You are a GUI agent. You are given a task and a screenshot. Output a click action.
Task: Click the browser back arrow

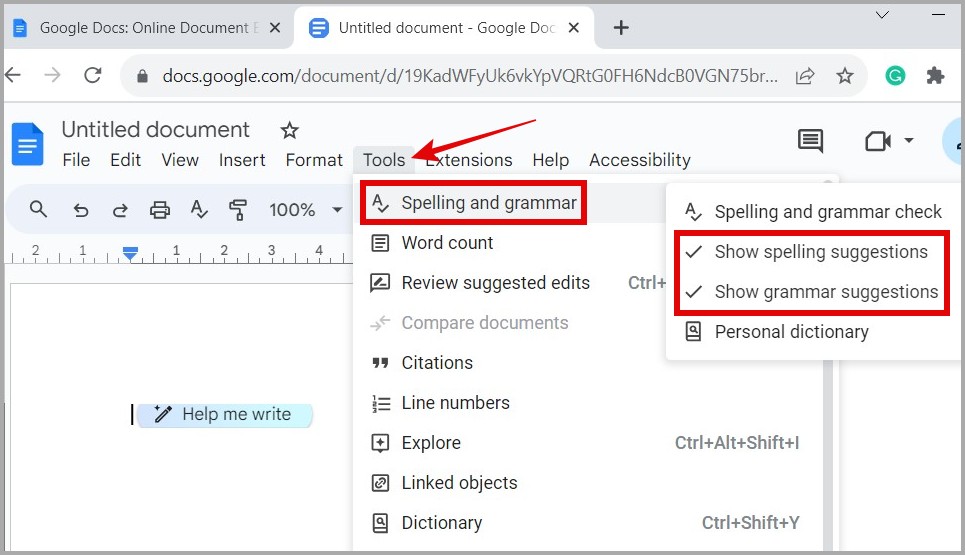point(13,75)
